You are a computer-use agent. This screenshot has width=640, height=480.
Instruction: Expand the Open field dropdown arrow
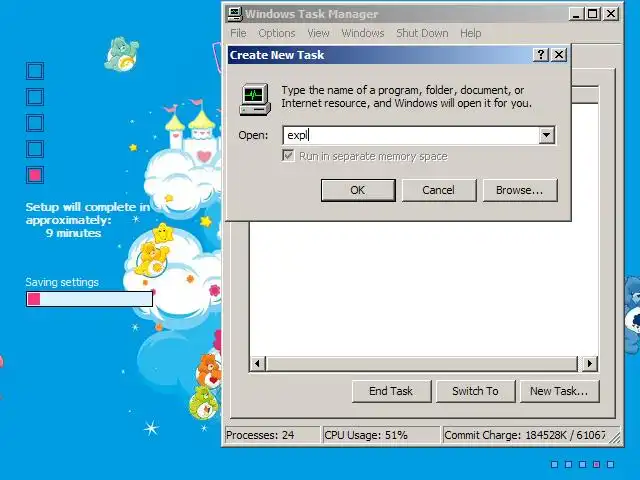click(546, 135)
